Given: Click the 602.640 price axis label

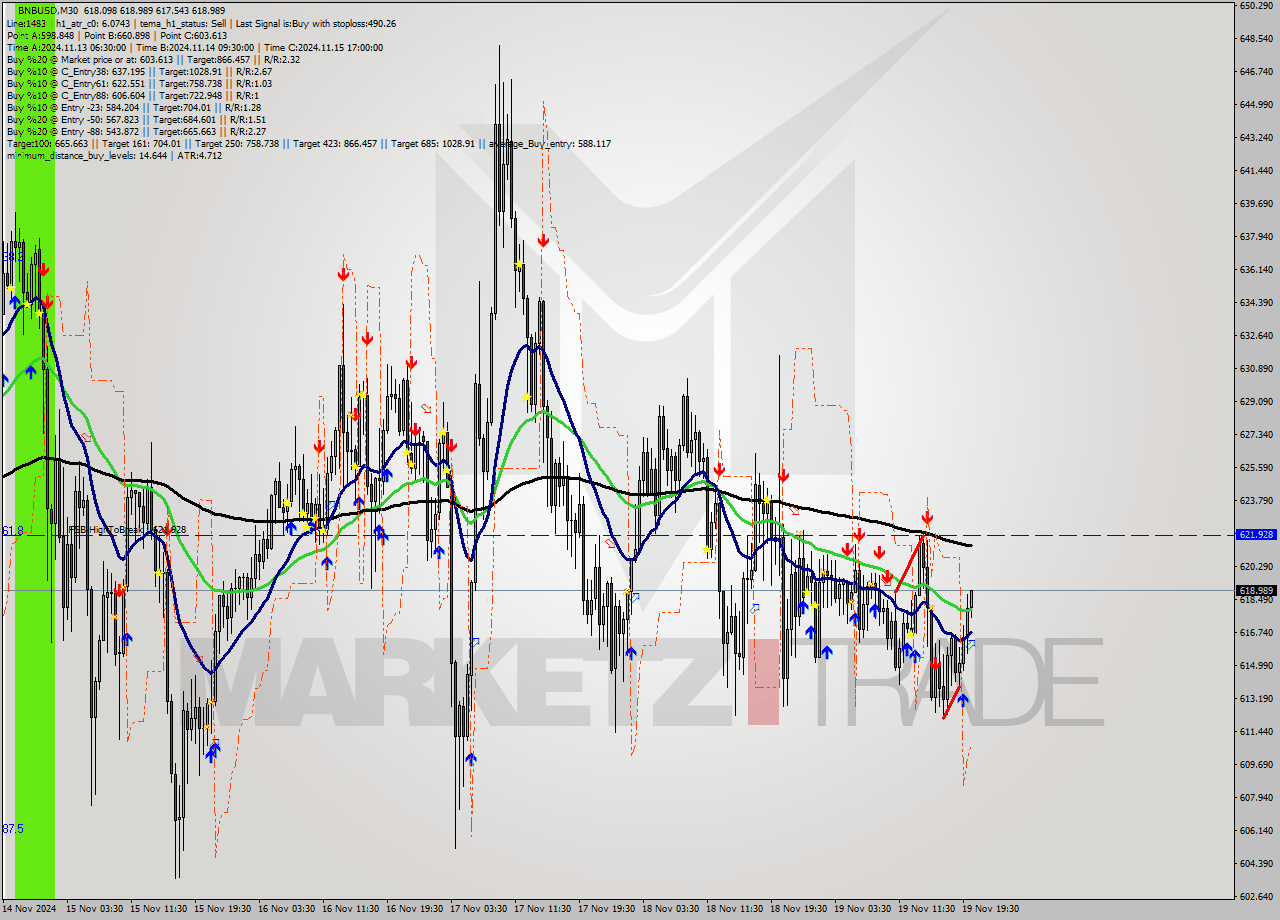Looking at the screenshot, I should tap(1255, 897).
